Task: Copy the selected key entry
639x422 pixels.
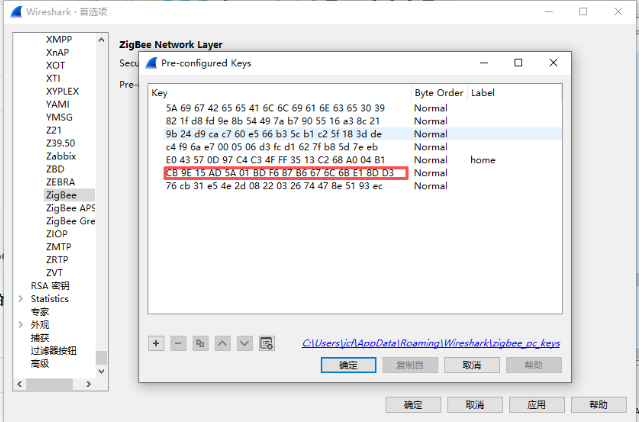Action: coord(200,343)
